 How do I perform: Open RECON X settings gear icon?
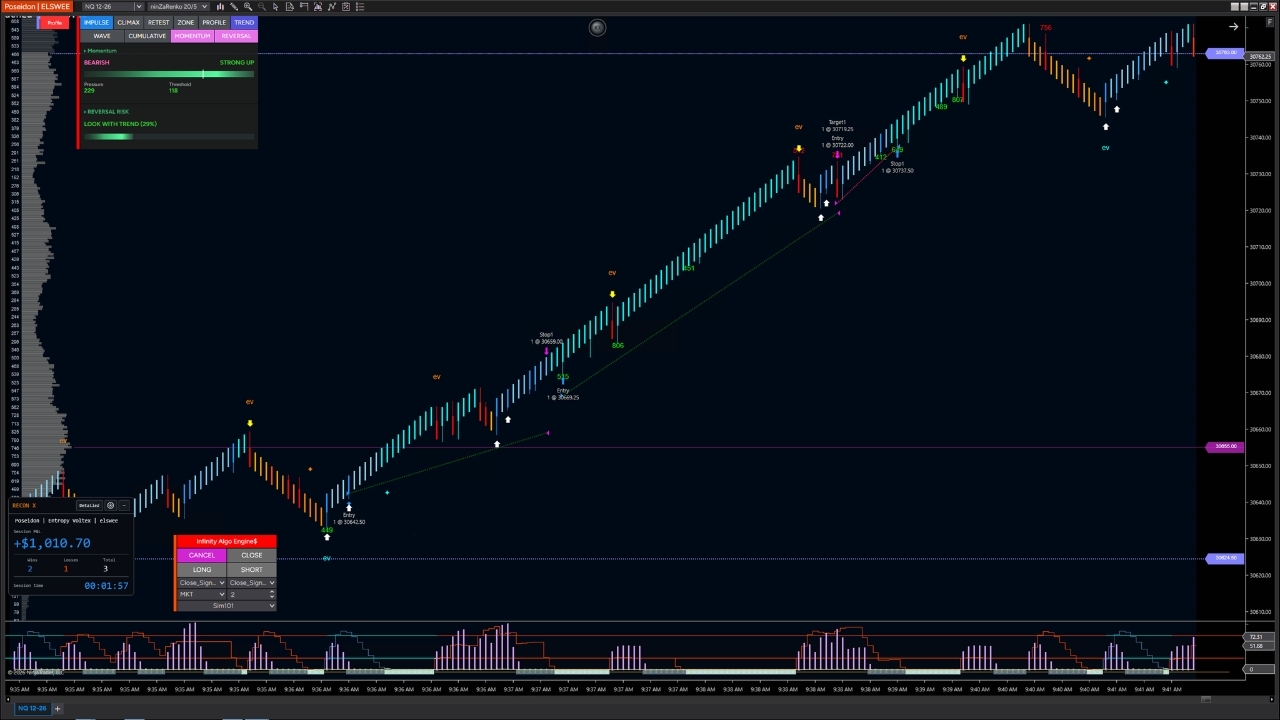click(x=110, y=505)
